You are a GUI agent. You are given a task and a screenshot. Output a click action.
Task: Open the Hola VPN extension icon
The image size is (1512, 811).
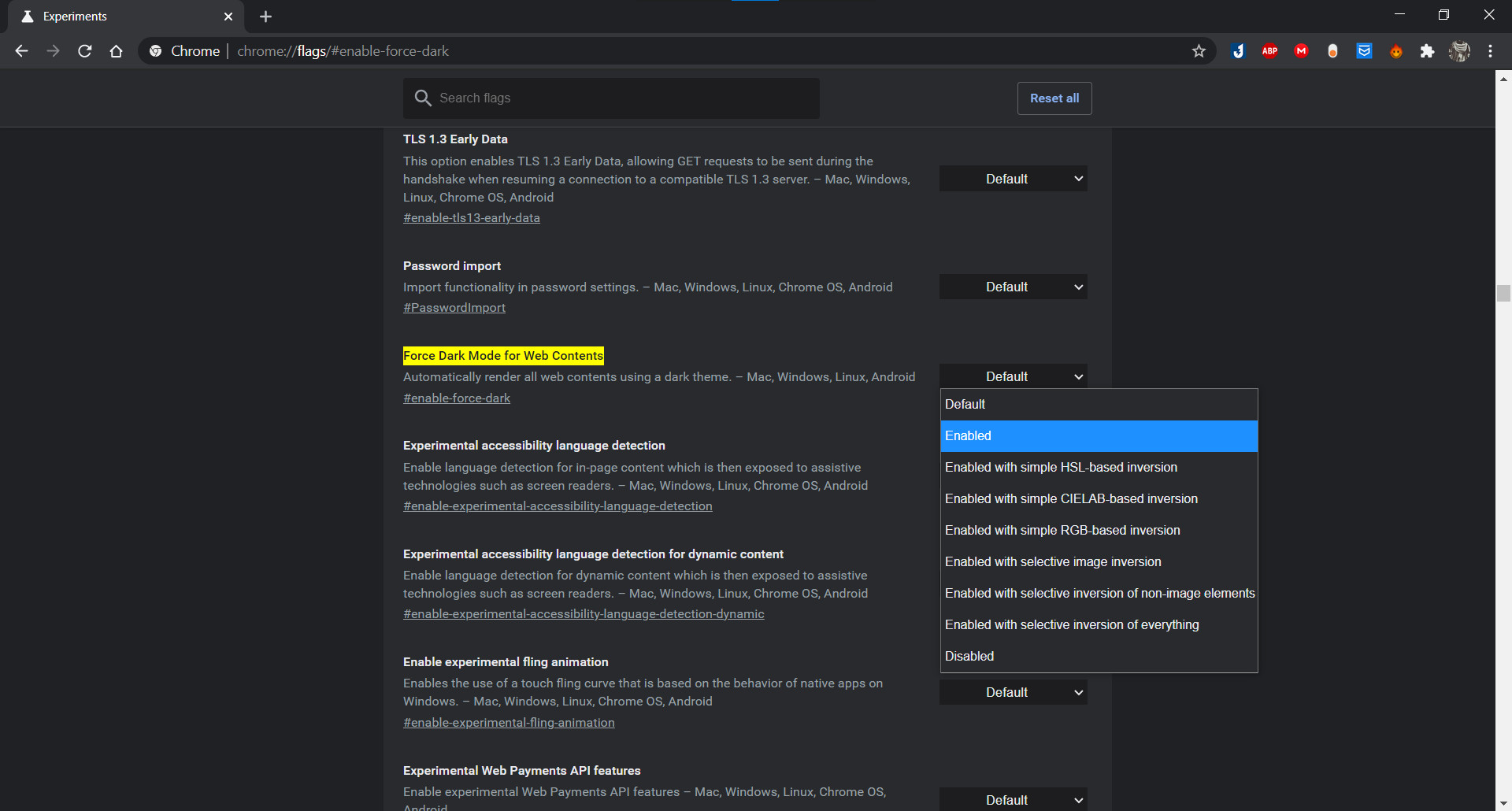1395,50
